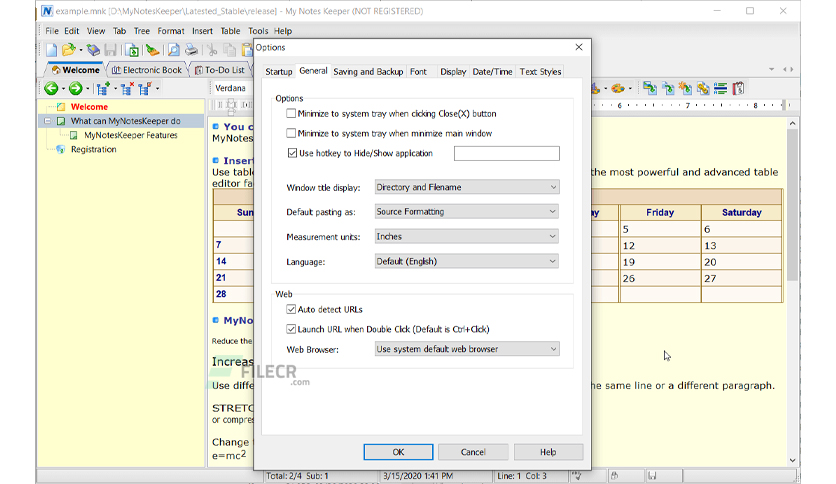Click the greyed-out floppy disk save icon
836x484 pixels.
coord(110,50)
